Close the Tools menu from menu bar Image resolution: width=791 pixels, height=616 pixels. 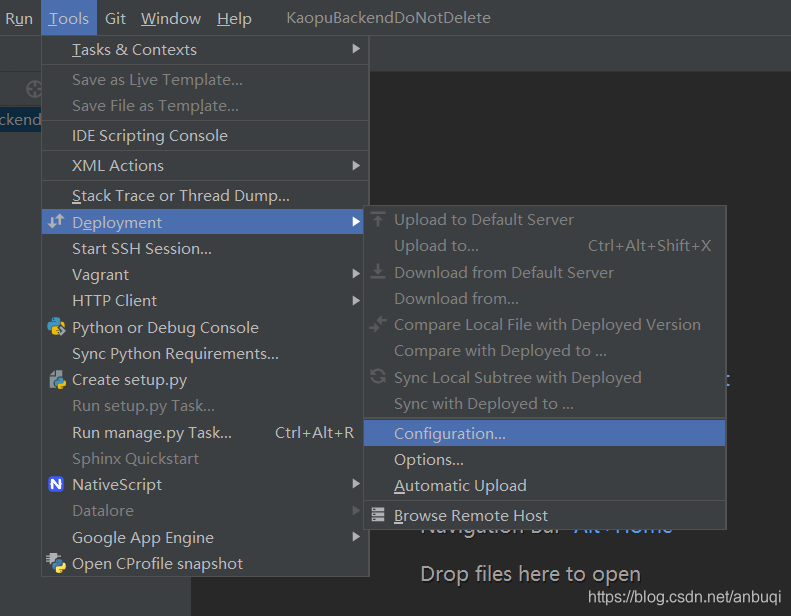[69, 18]
